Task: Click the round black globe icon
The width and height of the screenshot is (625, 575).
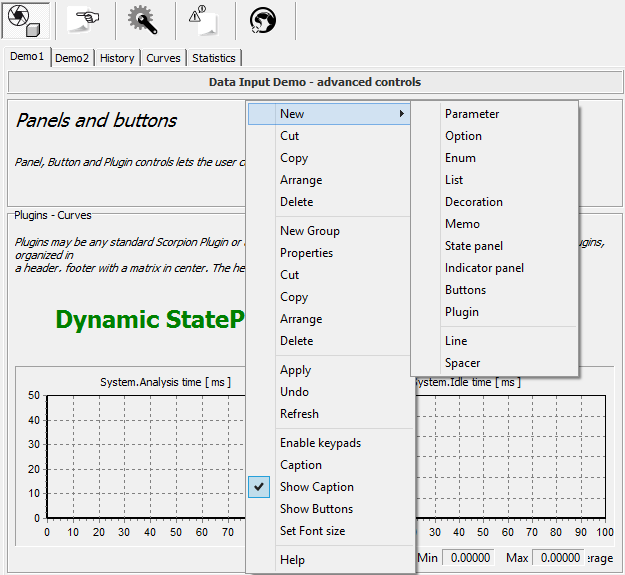Action: (x=264, y=20)
